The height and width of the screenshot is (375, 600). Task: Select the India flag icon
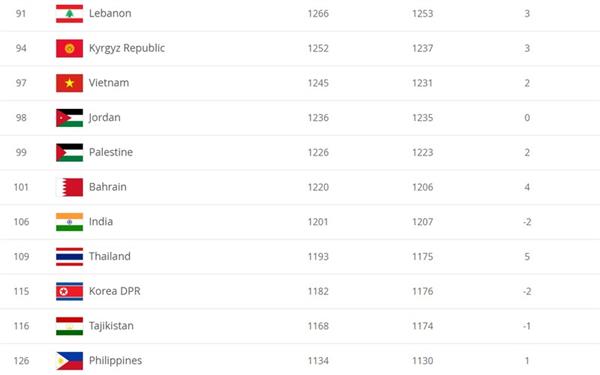point(69,222)
